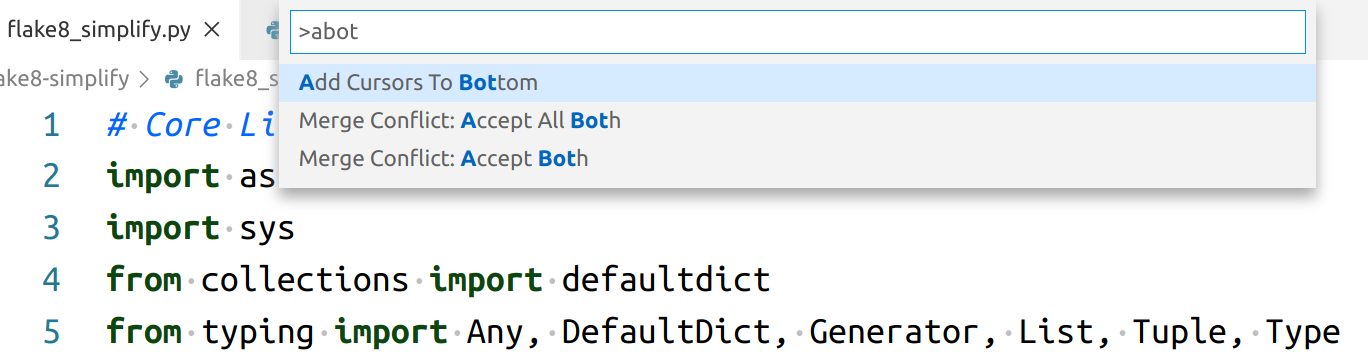This screenshot has height=364, width=1368.
Task: Click "DefaultDict" on line 5
Action: tap(676, 331)
